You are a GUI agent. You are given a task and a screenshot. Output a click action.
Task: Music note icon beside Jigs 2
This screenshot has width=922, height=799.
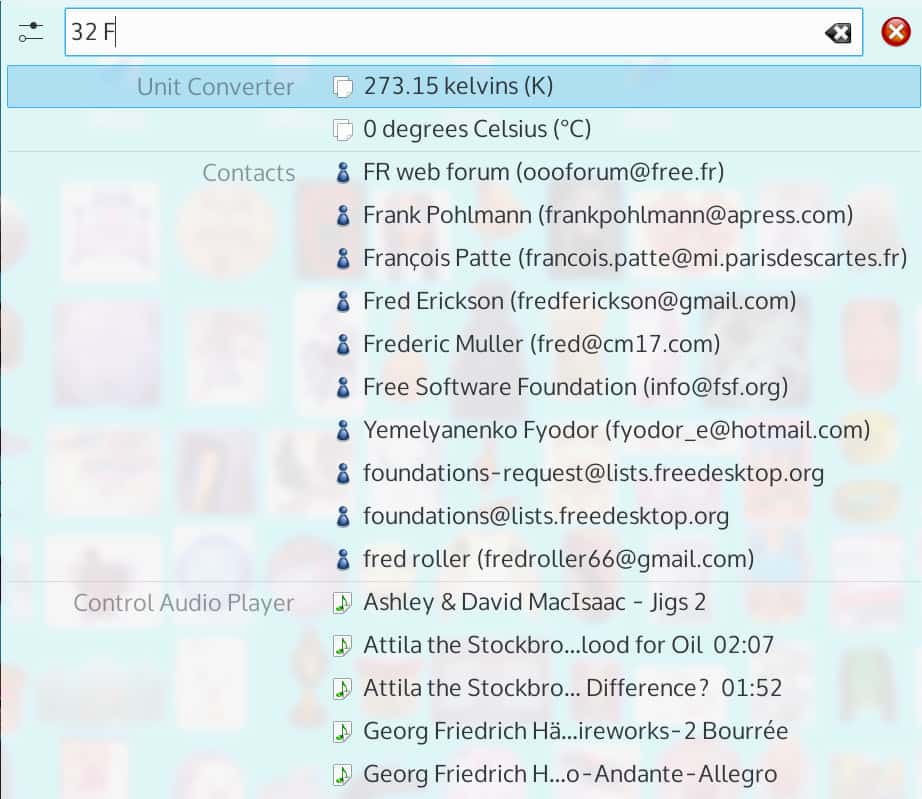pyautogui.click(x=342, y=603)
